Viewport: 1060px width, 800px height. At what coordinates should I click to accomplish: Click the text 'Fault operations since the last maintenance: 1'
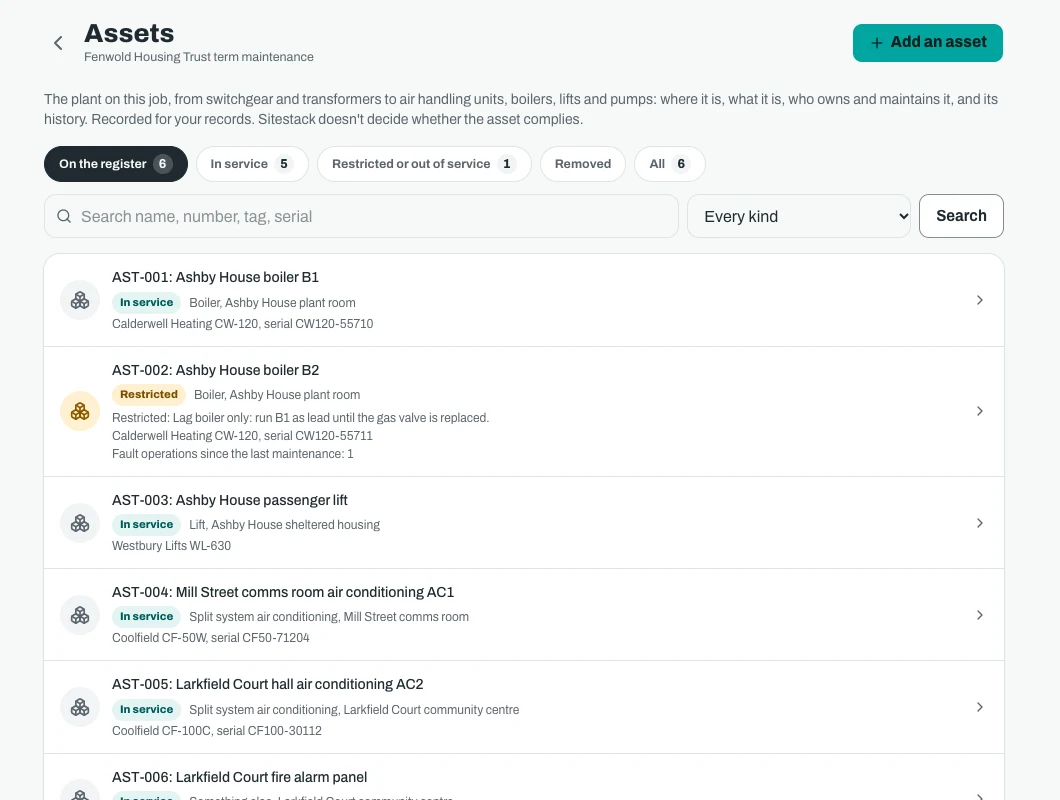click(233, 454)
